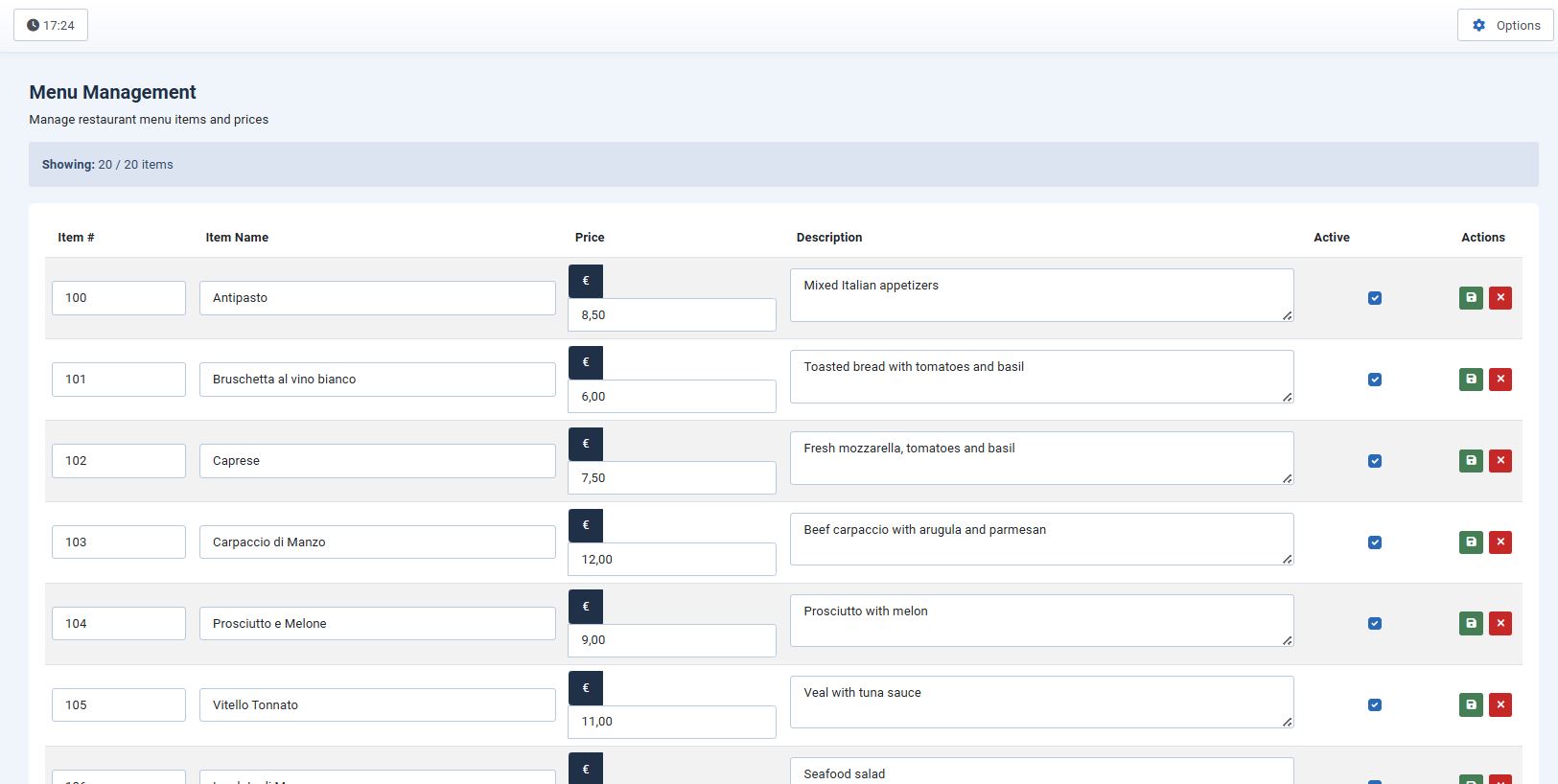Save the Bruschetta al vino bianco row

pyautogui.click(x=1471, y=380)
